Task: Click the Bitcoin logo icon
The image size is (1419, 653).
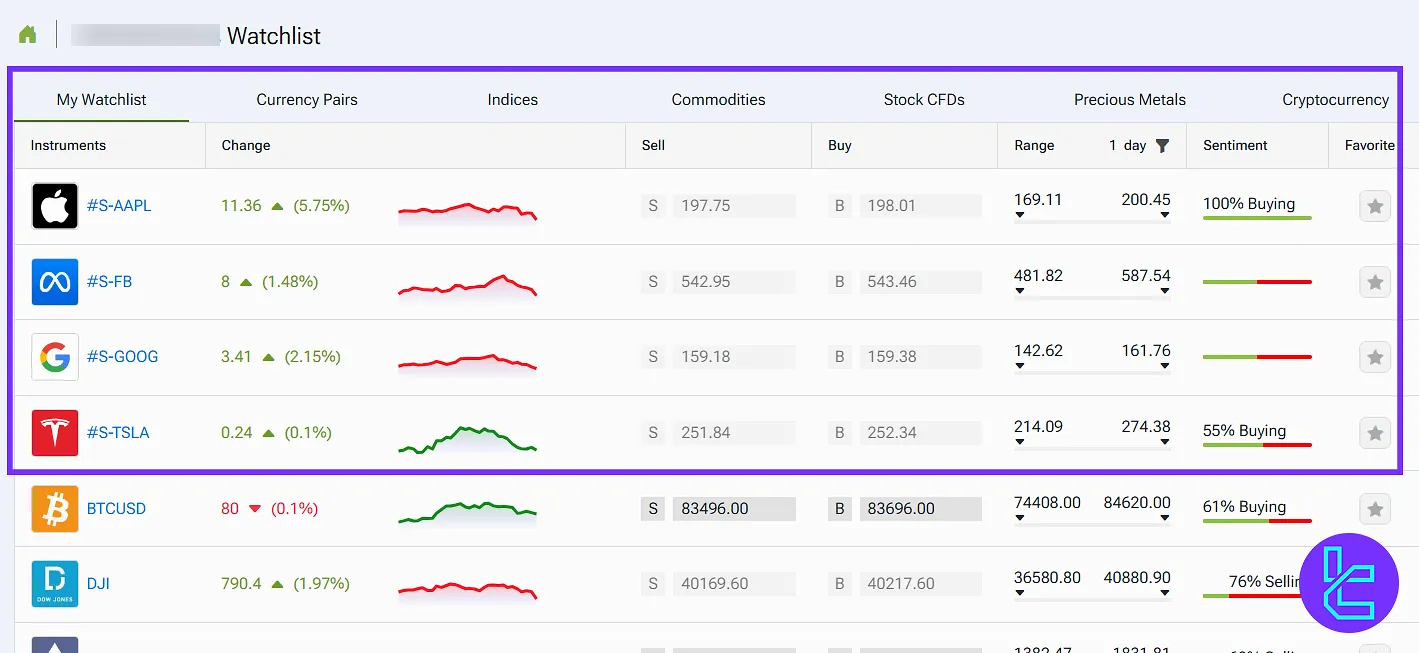Action: [x=55, y=509]
